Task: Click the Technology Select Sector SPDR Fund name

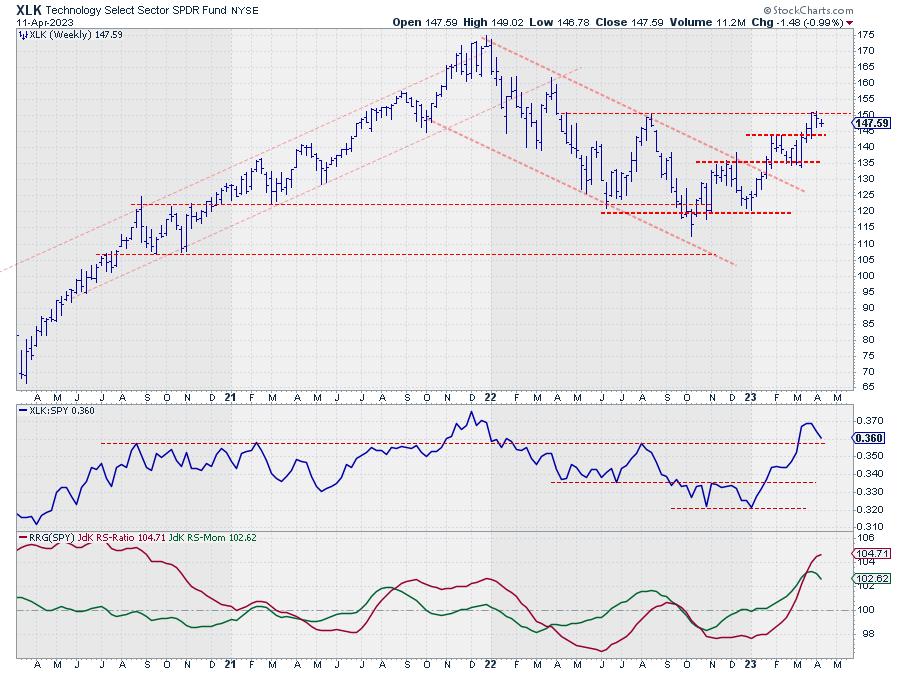Action: pos(160,9)
